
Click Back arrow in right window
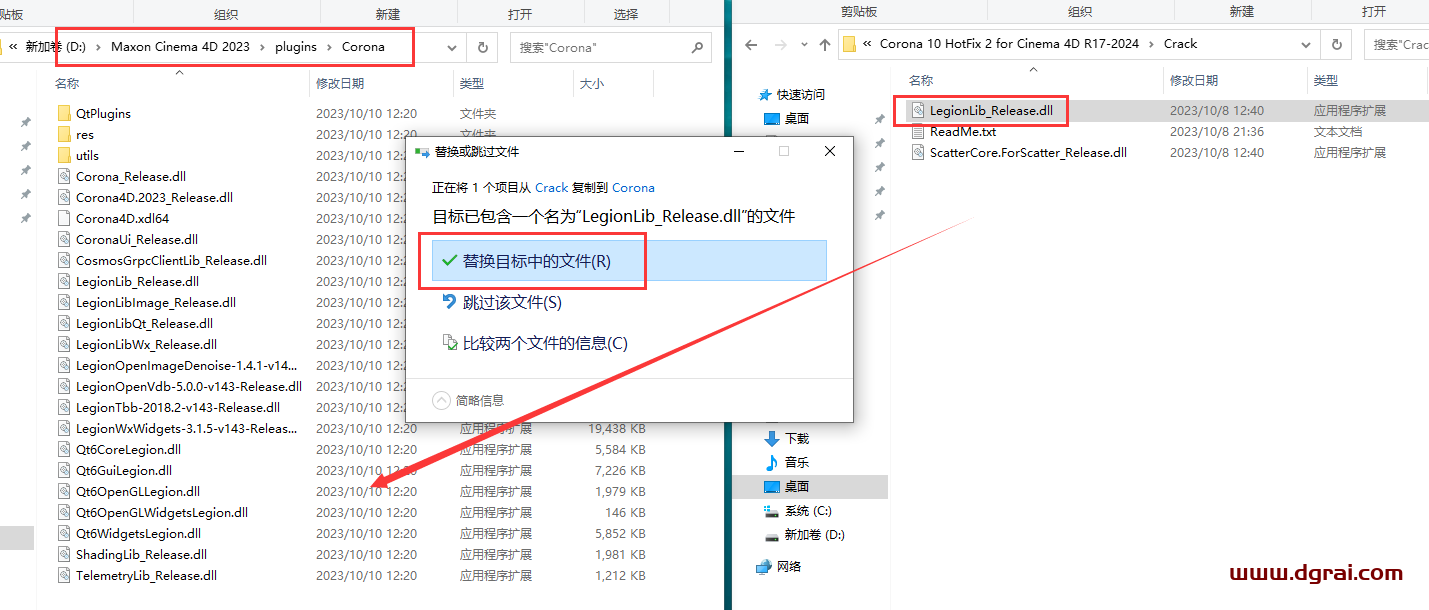pyautogui.click(x=751, y=44)
